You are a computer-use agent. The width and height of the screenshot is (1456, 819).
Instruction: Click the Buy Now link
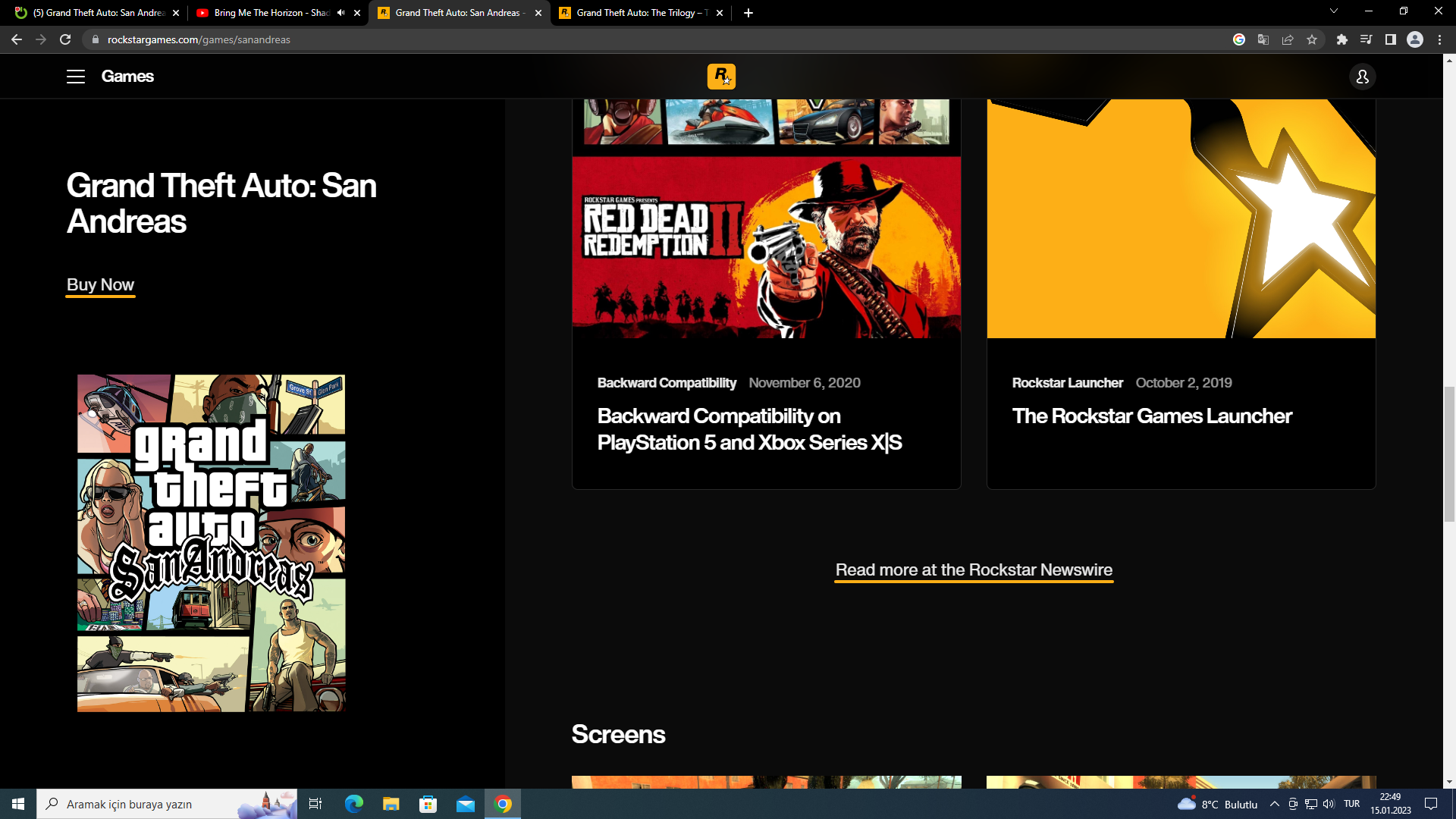click(x=100, y=285)
